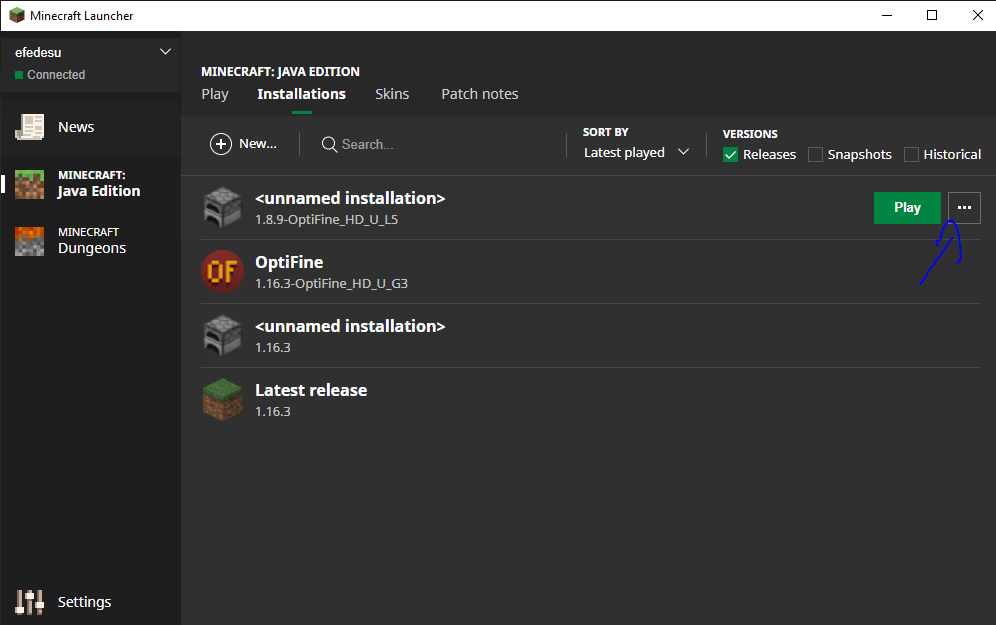Click grass block icon of Latest release
The width and height of the screenshot is (996, 625).
(222, 400)
